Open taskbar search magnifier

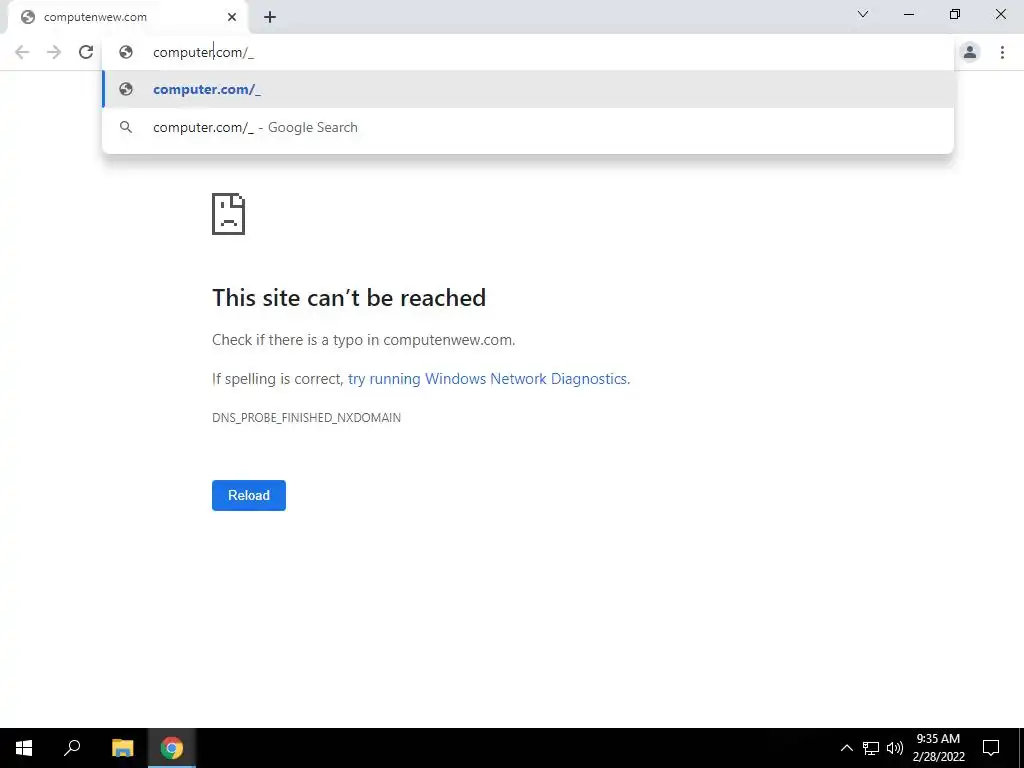pyautogui.click(x=72, y=748)
